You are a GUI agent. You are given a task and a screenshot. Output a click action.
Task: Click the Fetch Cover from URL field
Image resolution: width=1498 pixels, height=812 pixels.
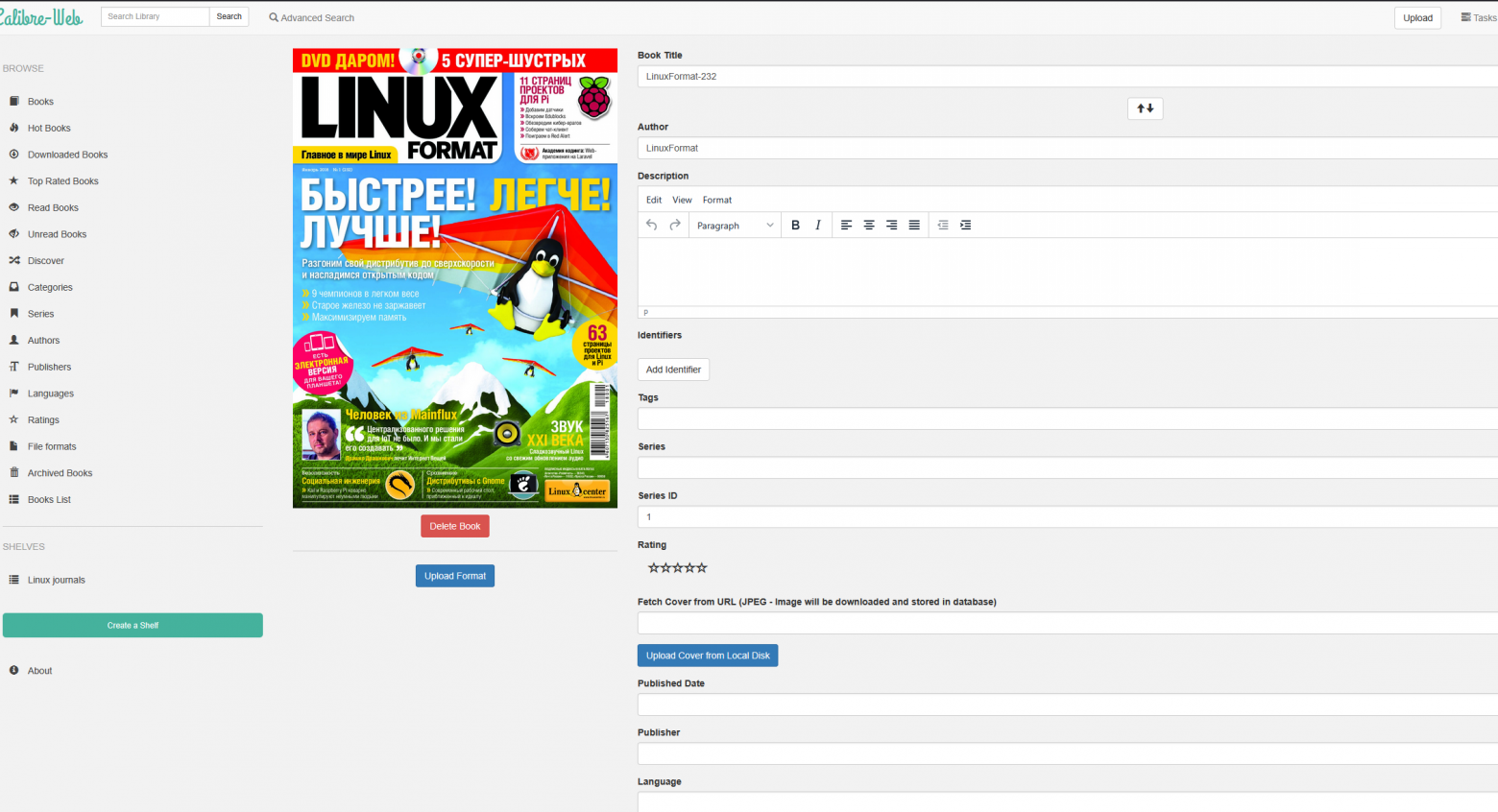pyautogui.click(x=1068, y=623)
